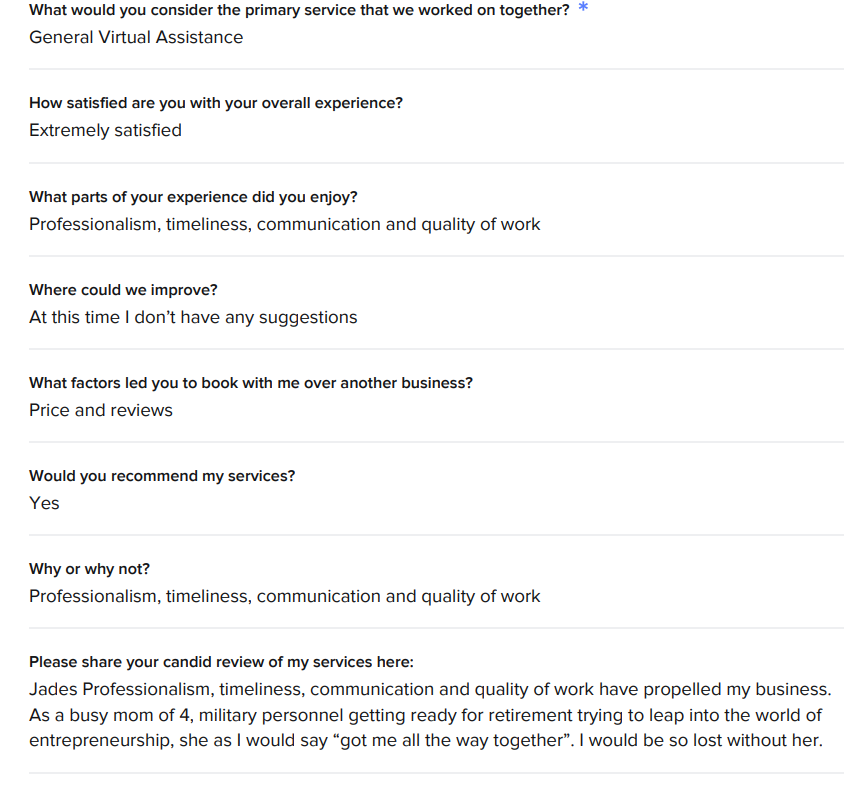868x786 pixels.
Task: Click the review line starting 'Jades Professionalism'
Action: pos(430,689)
